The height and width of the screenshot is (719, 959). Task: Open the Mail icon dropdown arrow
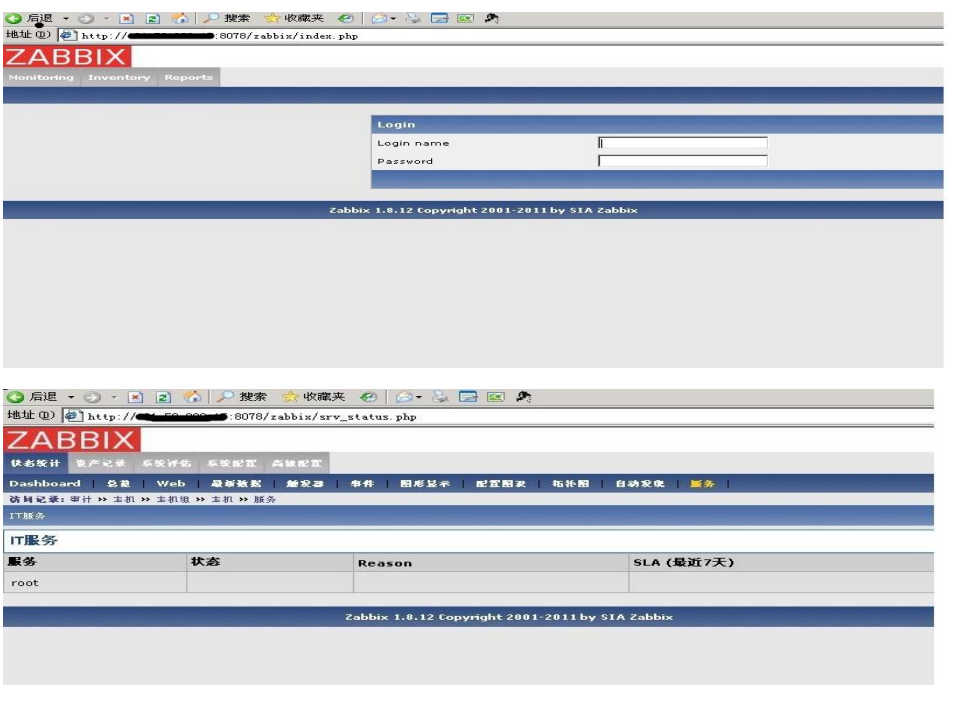pos(393,17)
